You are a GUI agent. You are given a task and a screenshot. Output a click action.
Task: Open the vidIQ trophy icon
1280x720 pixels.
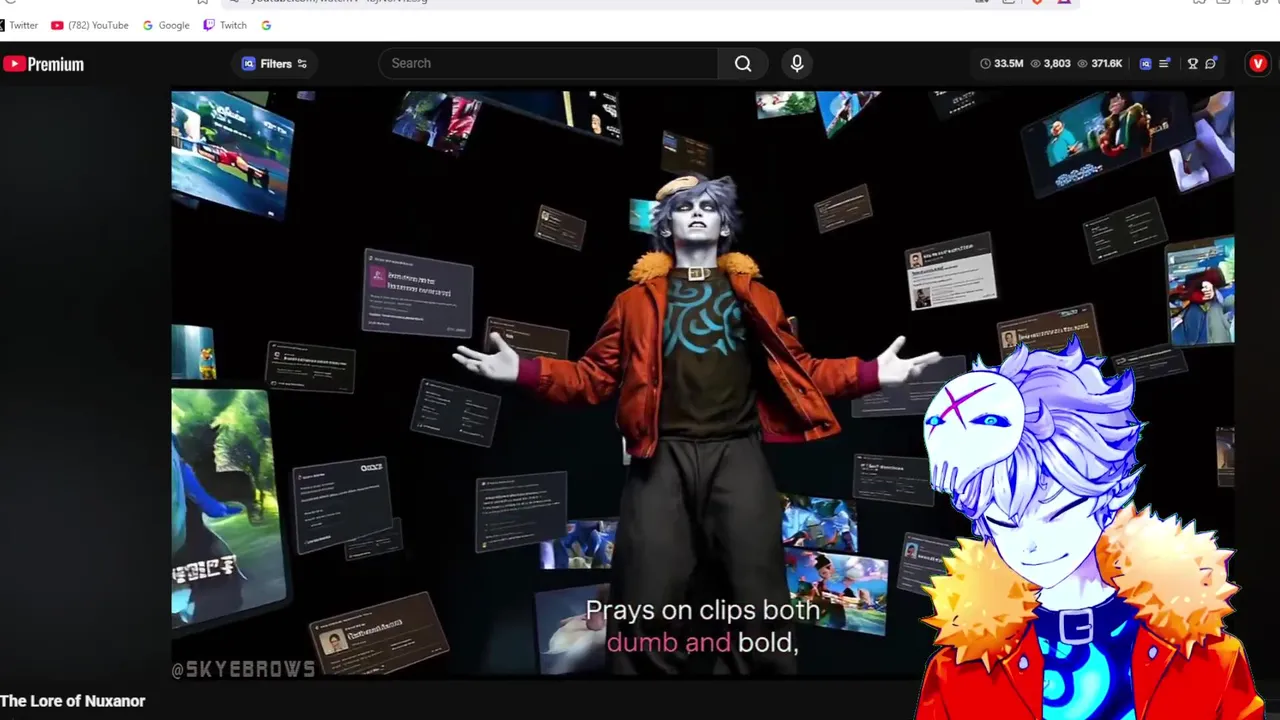tap(1193, 64)
